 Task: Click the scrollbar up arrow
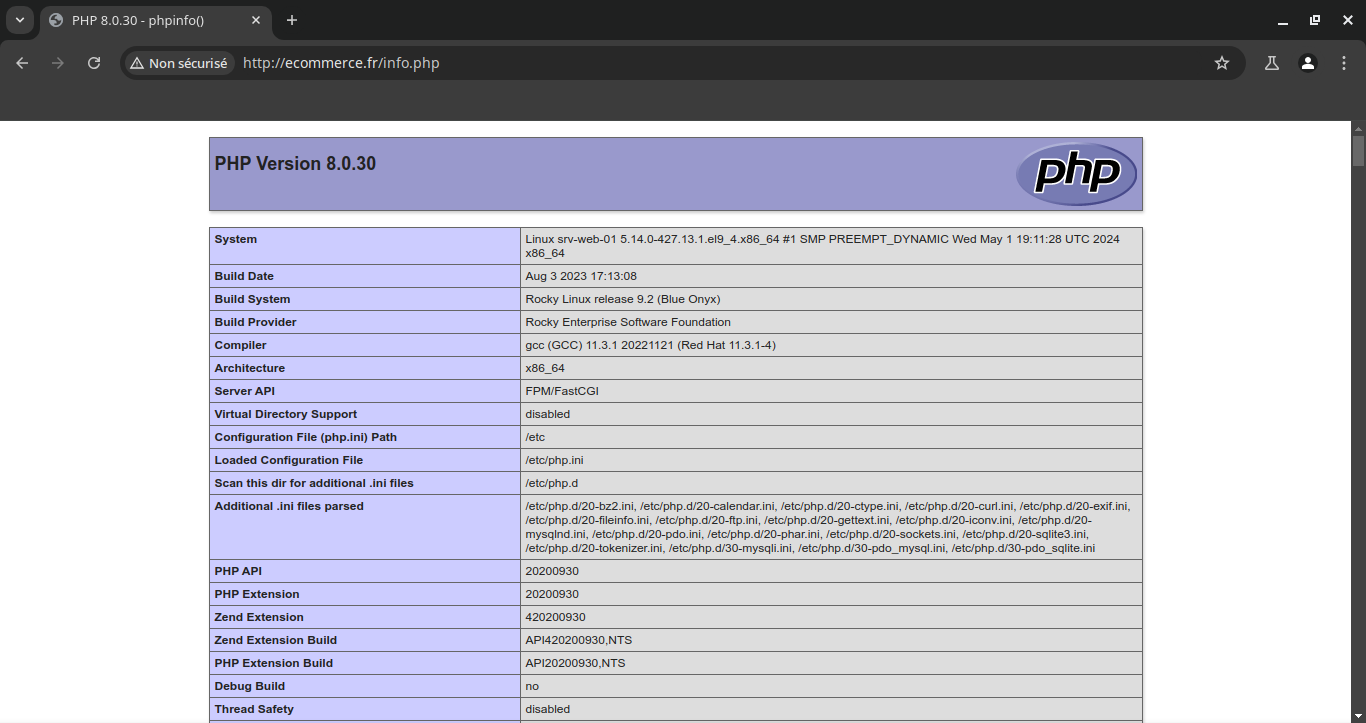(1358, 128)
